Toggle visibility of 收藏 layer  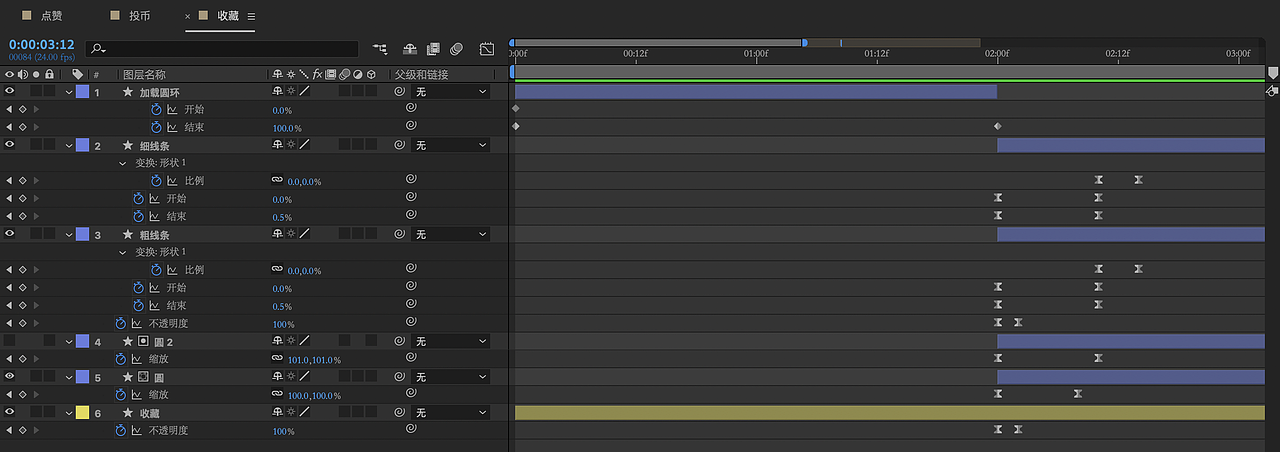[10, 412]
